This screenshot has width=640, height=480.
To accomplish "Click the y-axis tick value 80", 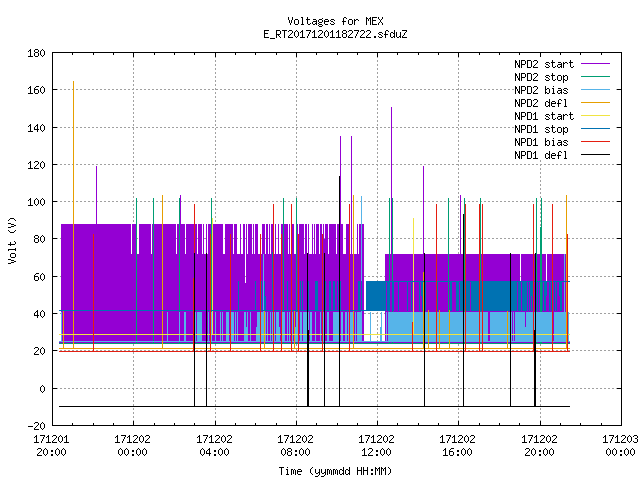I will (39, 239).
